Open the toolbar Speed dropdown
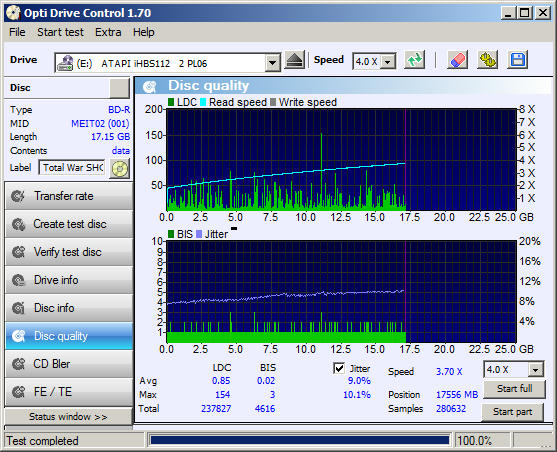 (x=388, y=62)
